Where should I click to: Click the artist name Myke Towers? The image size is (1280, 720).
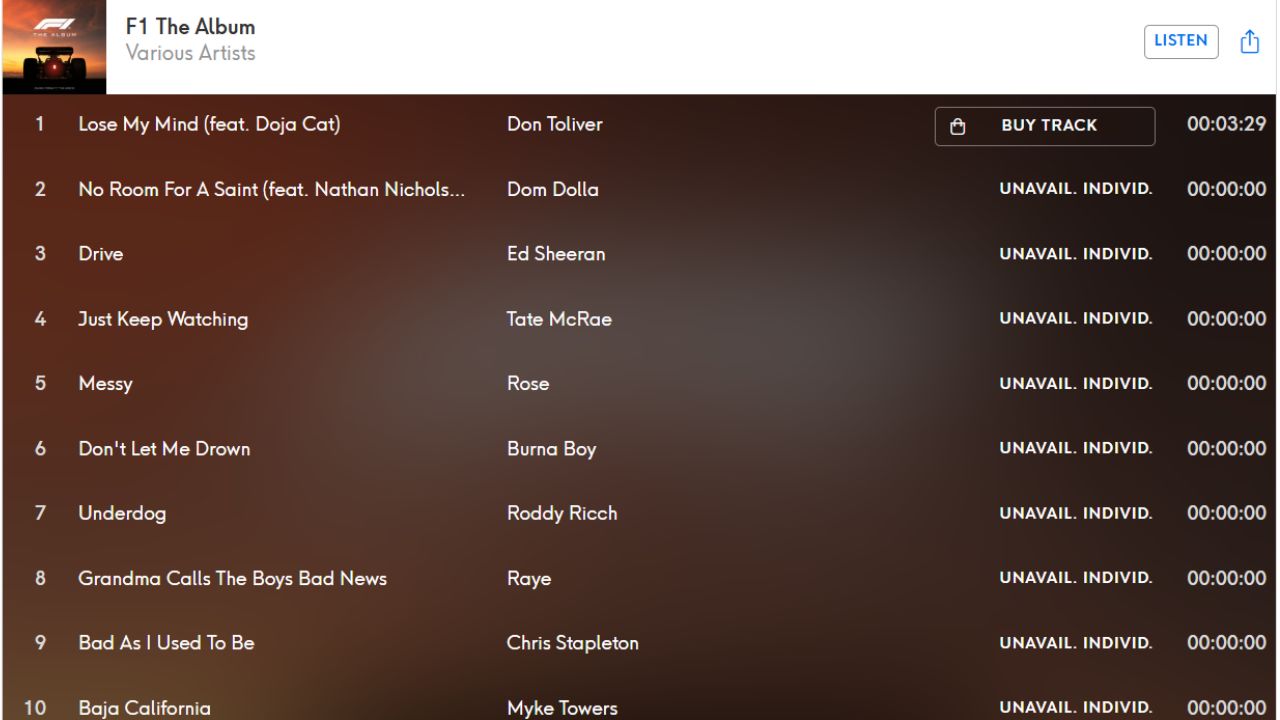click(562, 708)
